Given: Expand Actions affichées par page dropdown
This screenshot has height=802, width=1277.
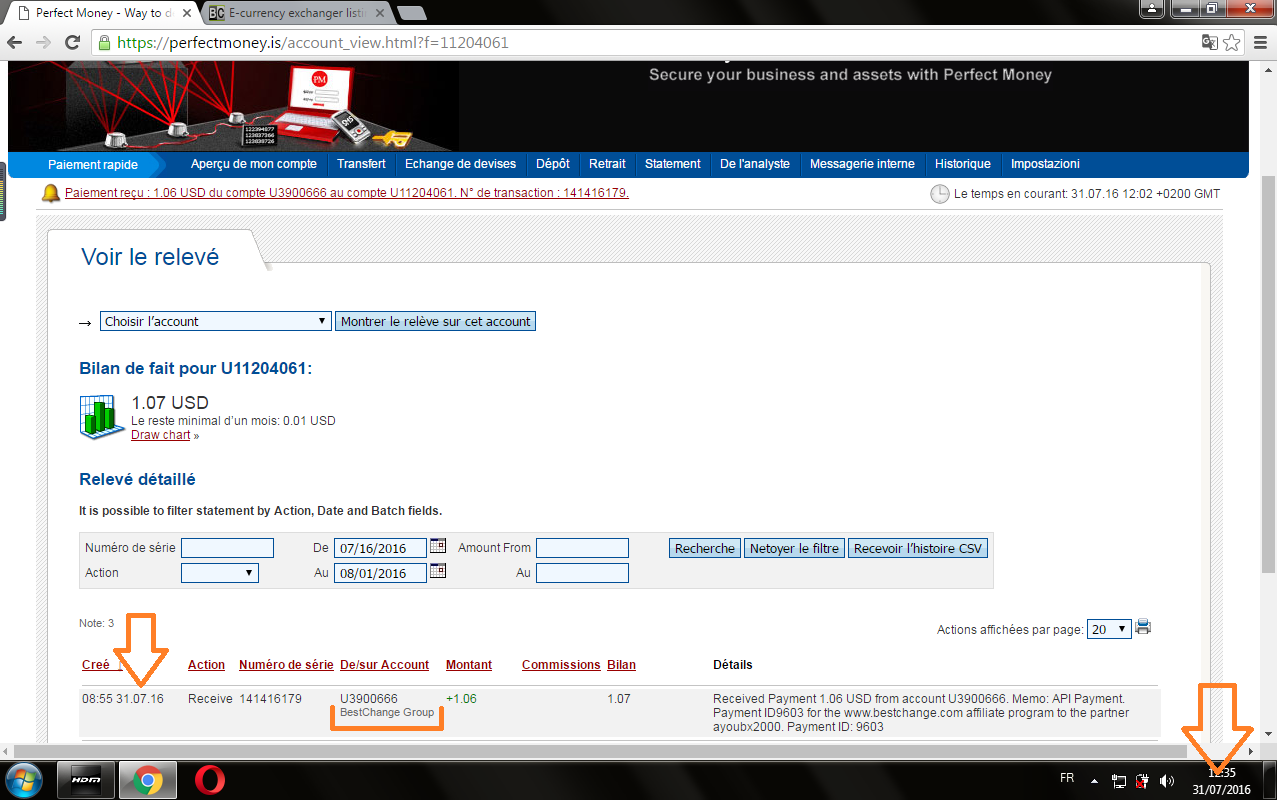Looking at the screenshot, I should [x=1109, y=629].
